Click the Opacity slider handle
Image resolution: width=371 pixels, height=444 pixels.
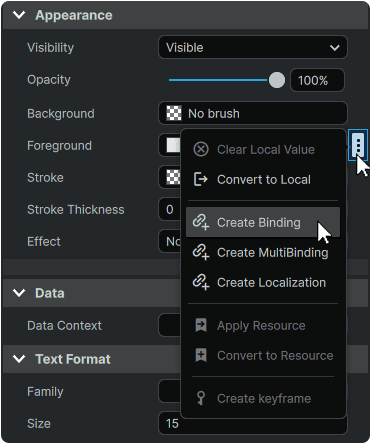click(276, 80)
